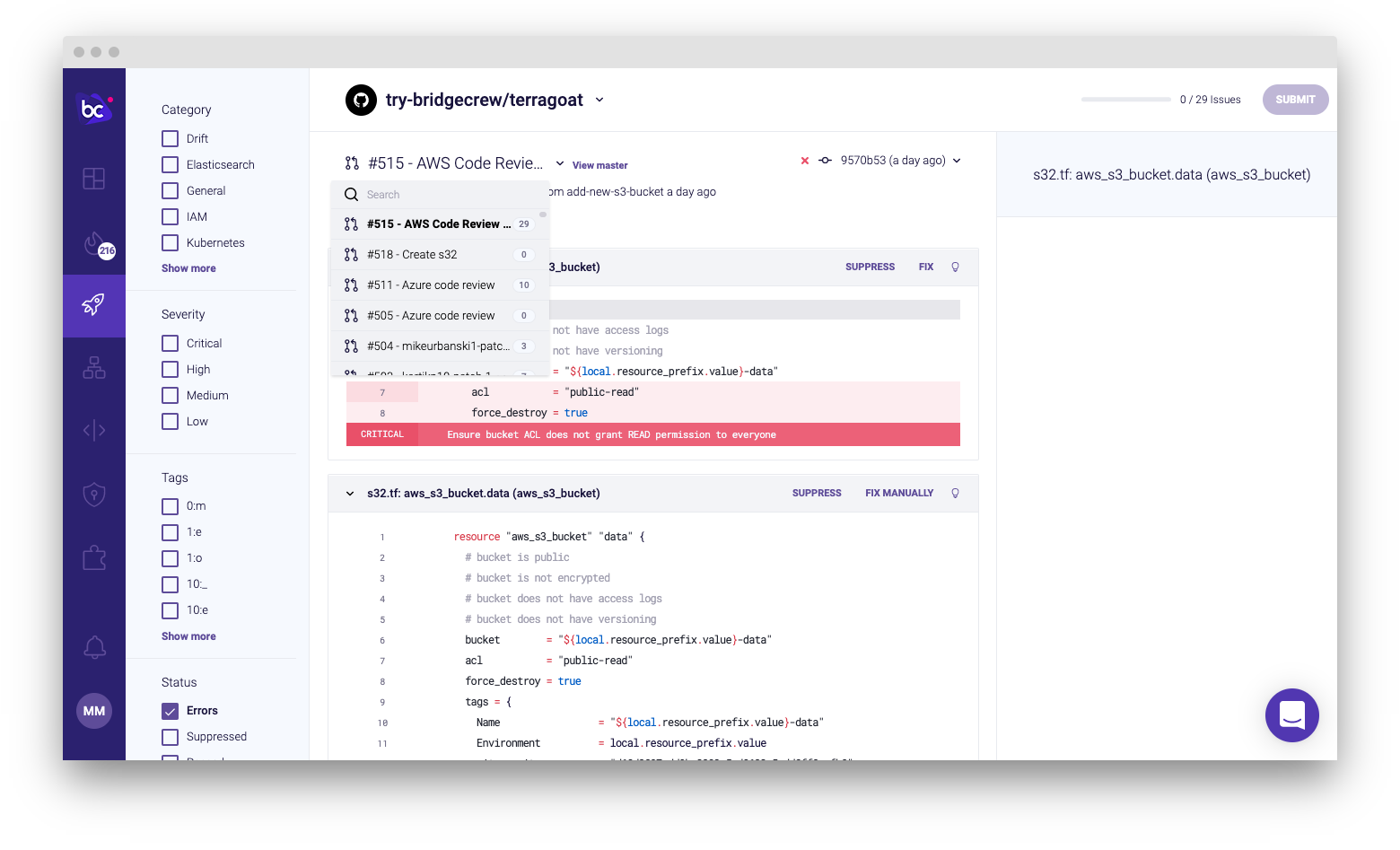Screen dimensions: 1400x850
Task: Click the pull request list scrollbar
Action: coord(543,215)
